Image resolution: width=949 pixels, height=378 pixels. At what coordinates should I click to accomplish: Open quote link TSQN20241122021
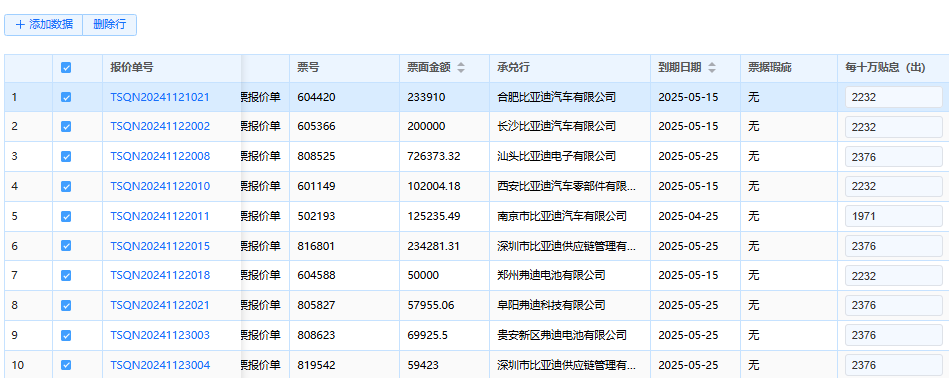[160, 305]
